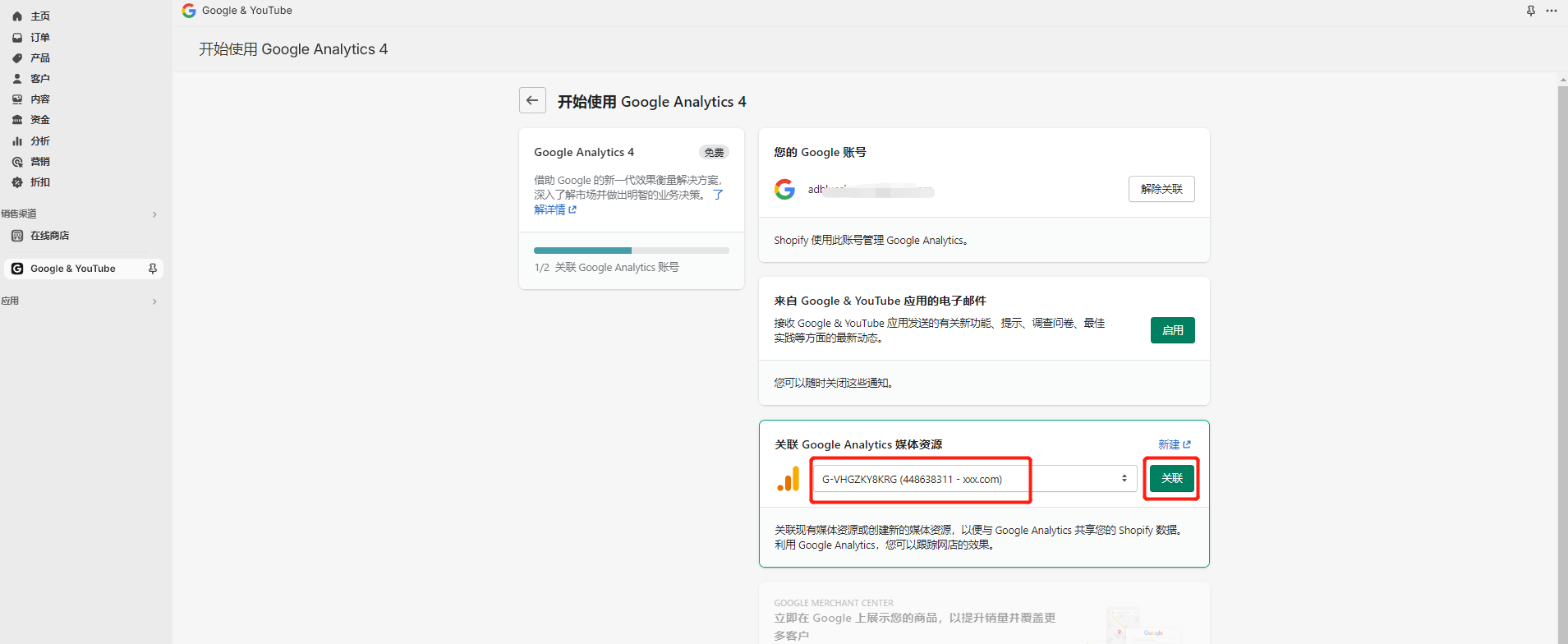The image size is (1568, 644).
Task: Click the 您的 Google 账号 heading
Action: tap(820, 152)
